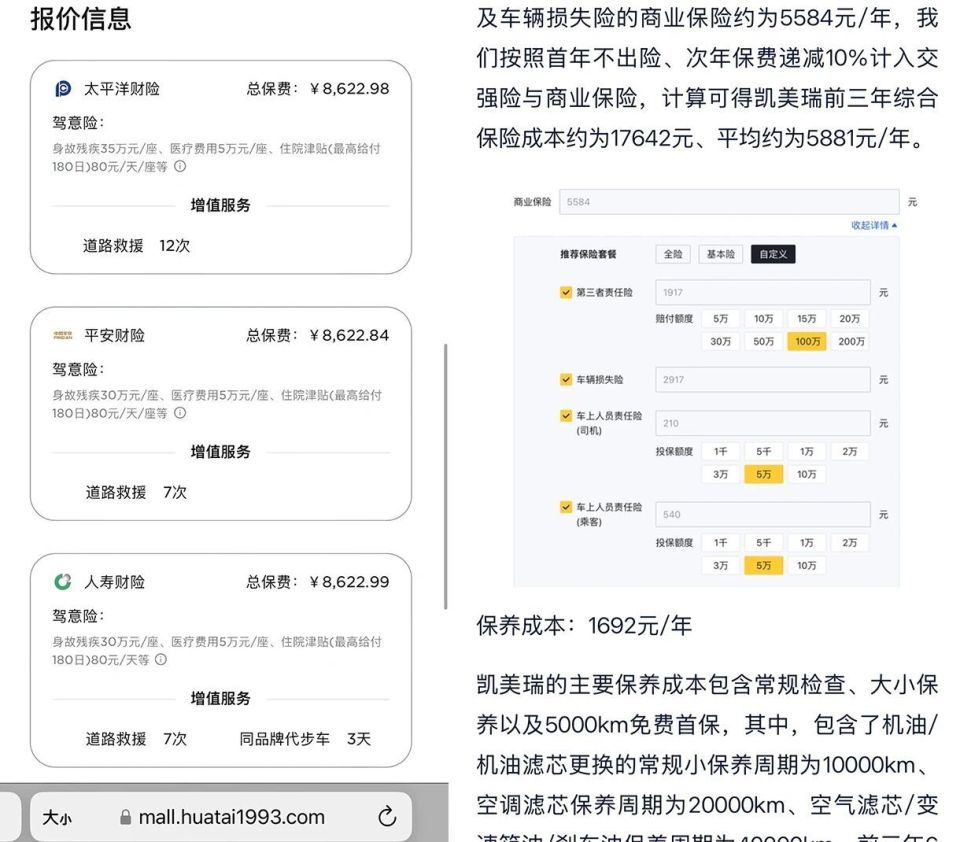Switch to the 基本险 insurance package tab

[x=720, y=254]
